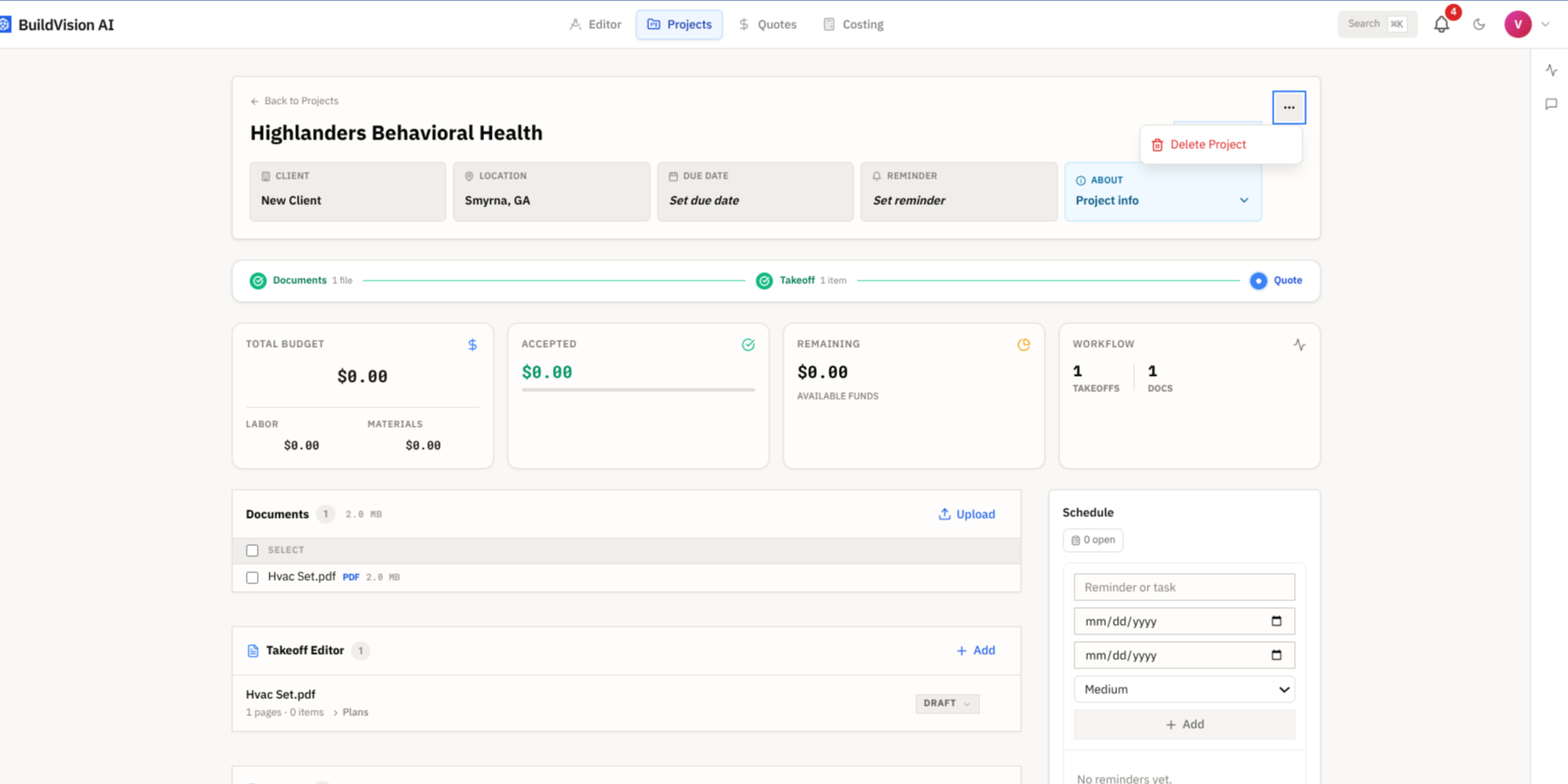Click the back arrow icon by Back to Projects
Viewport: 1568px width, 784px height.
[254, 101]
